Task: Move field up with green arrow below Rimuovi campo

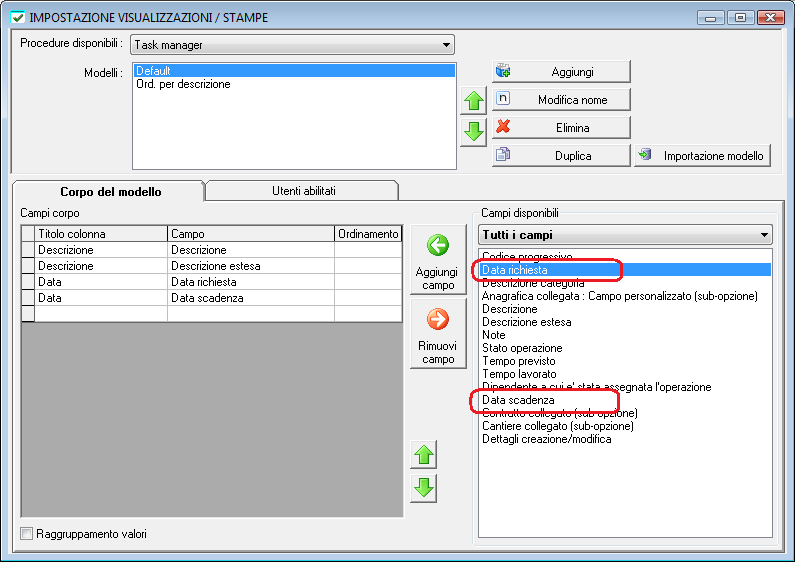Action: [x=424, y=455]
